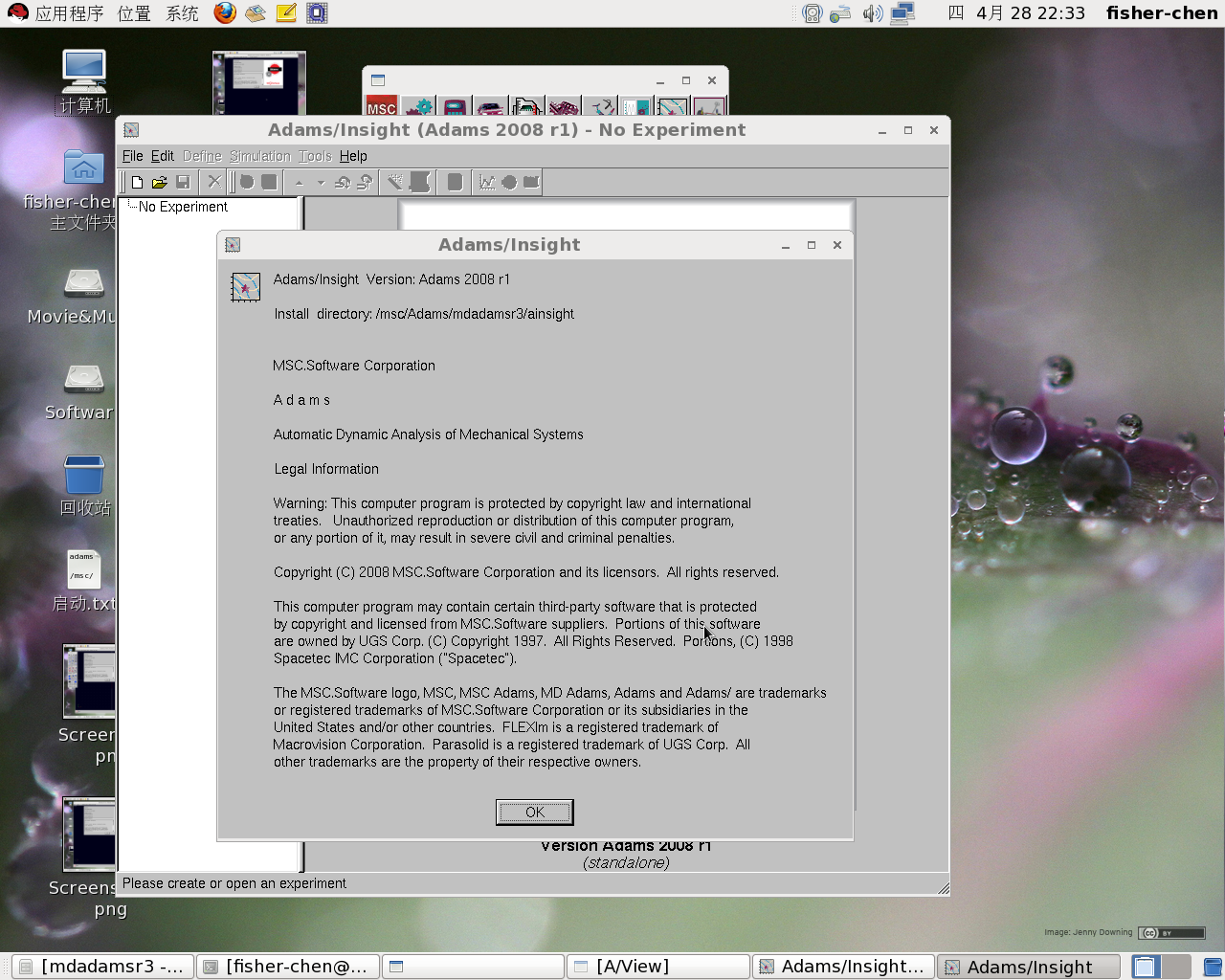The width and height of the screenshot is (1225, 980).
Task: Click the second greyed promote arrow icon
Action: click(365, 182)
